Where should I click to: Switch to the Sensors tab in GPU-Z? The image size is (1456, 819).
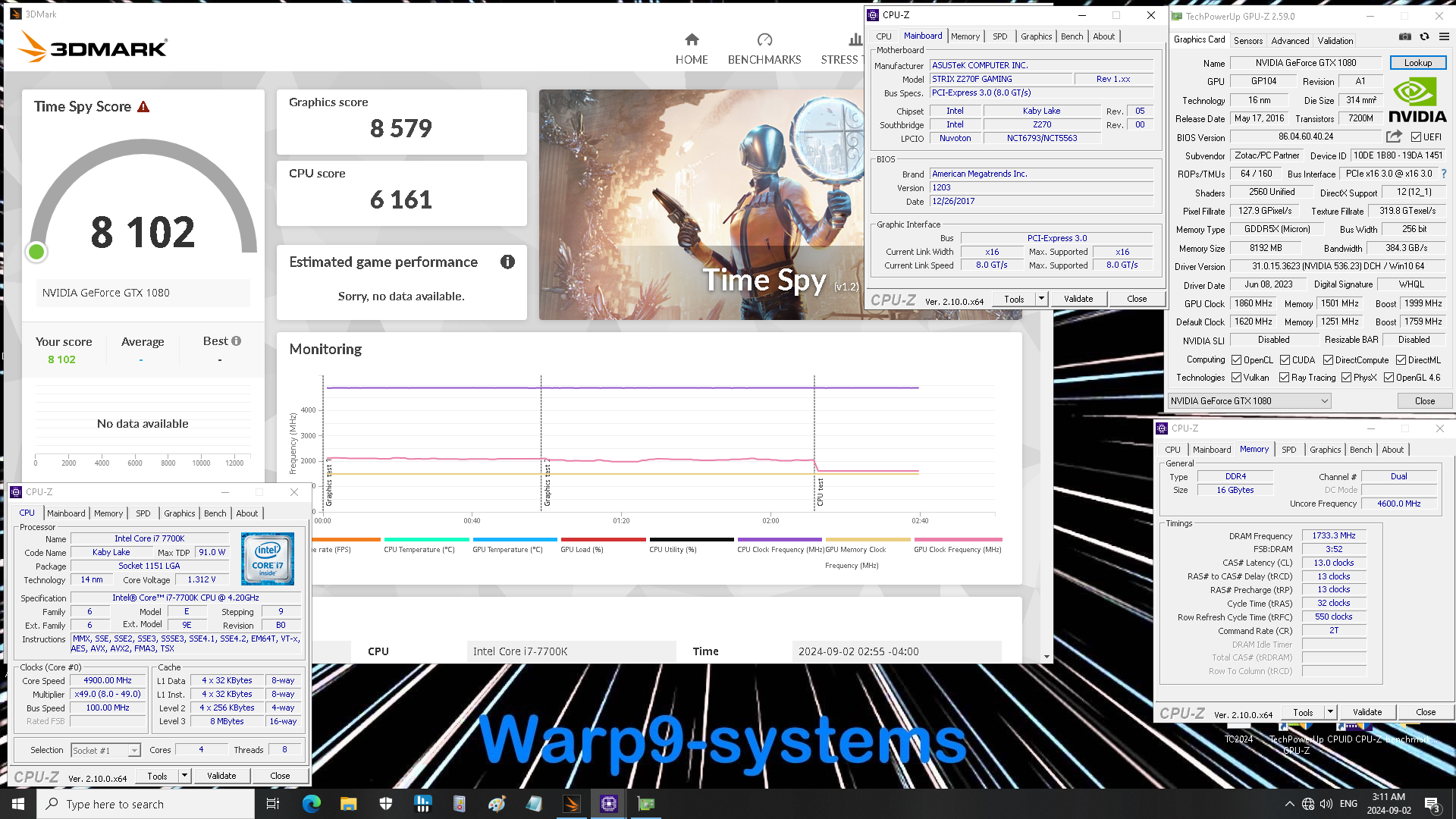pyautogui.click(x=1247, y=41)
